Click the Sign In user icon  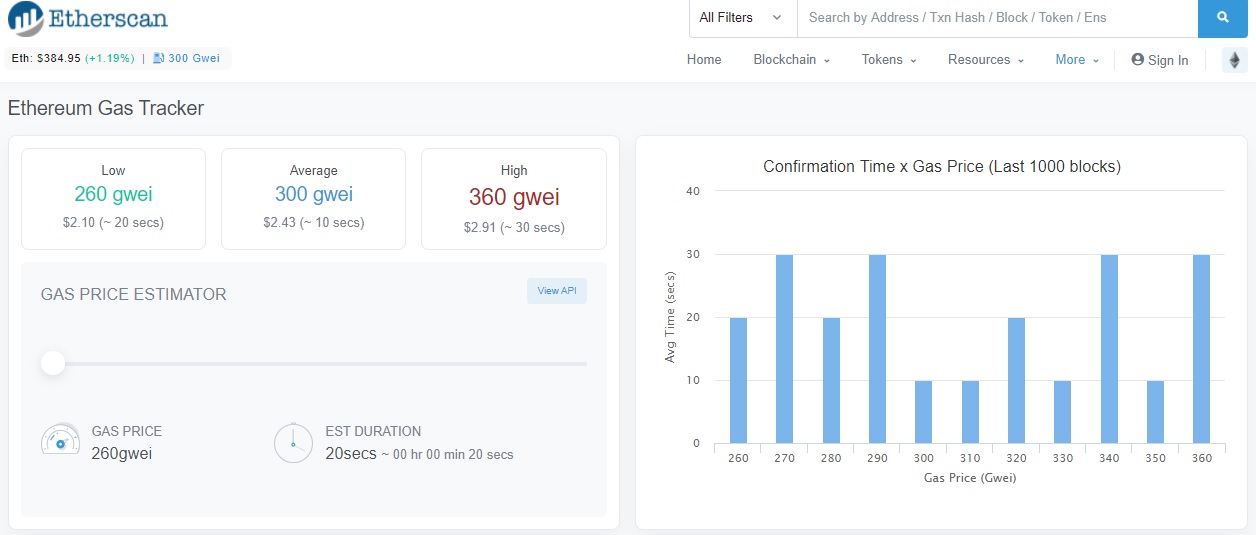click(1137, 60)
